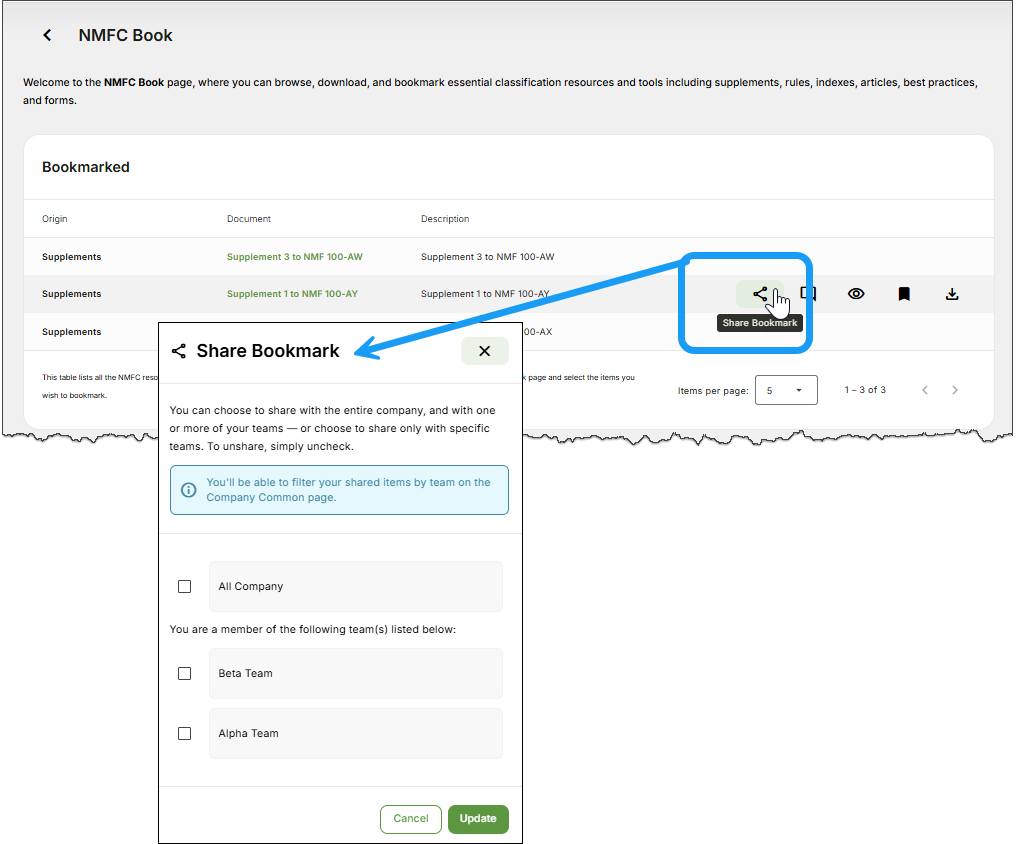Enable the Beta Team checkbox

click(x=184, y=674)
